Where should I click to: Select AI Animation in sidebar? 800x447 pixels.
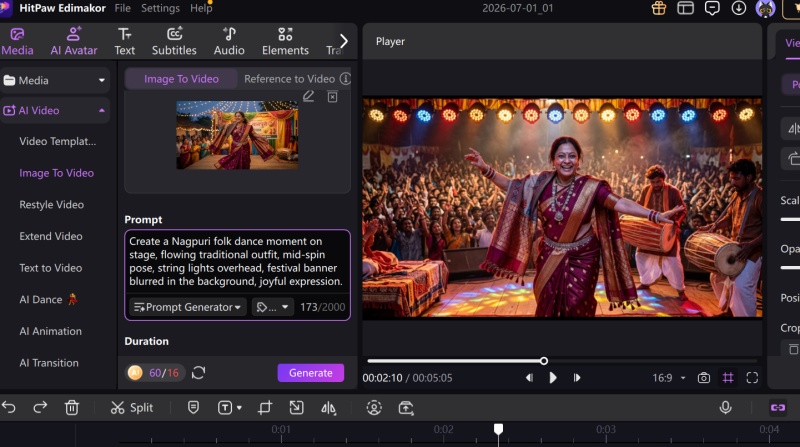click(x=51, y=331)
